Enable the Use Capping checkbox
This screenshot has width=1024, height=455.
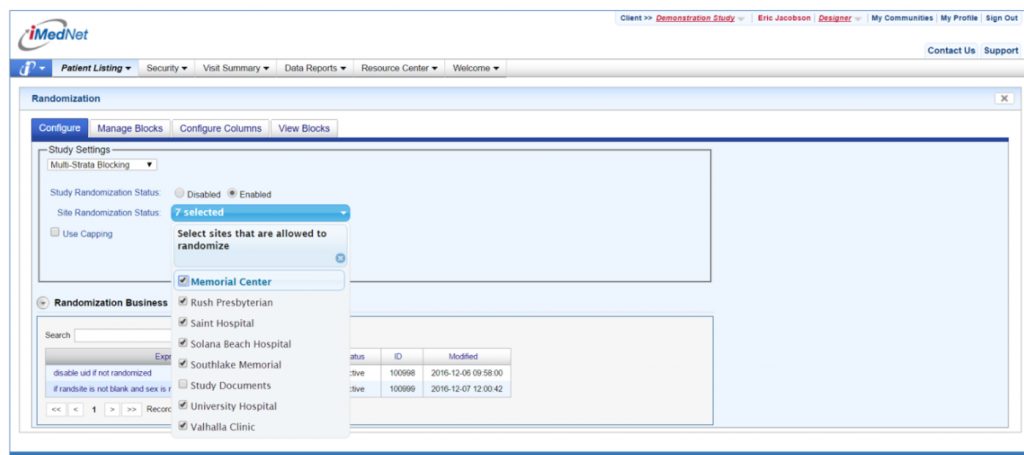55,233
